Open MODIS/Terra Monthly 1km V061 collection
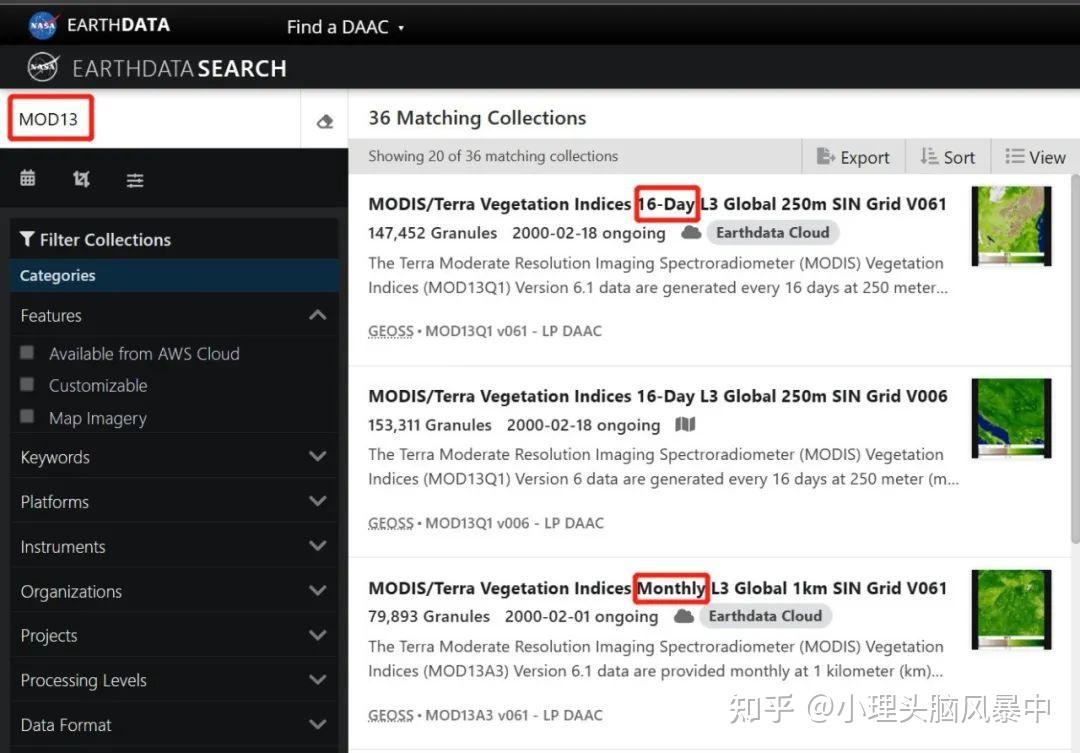Screen dimensions: 1080x753 coord(657,588)
